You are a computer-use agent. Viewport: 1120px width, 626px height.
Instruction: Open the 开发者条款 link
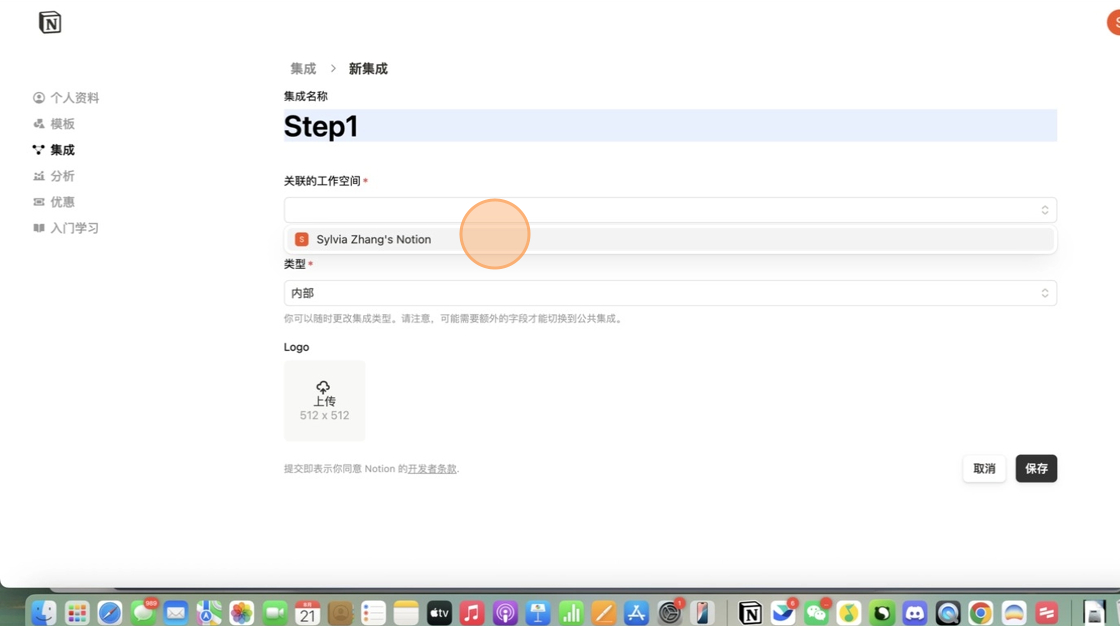(x=432, y=469)
